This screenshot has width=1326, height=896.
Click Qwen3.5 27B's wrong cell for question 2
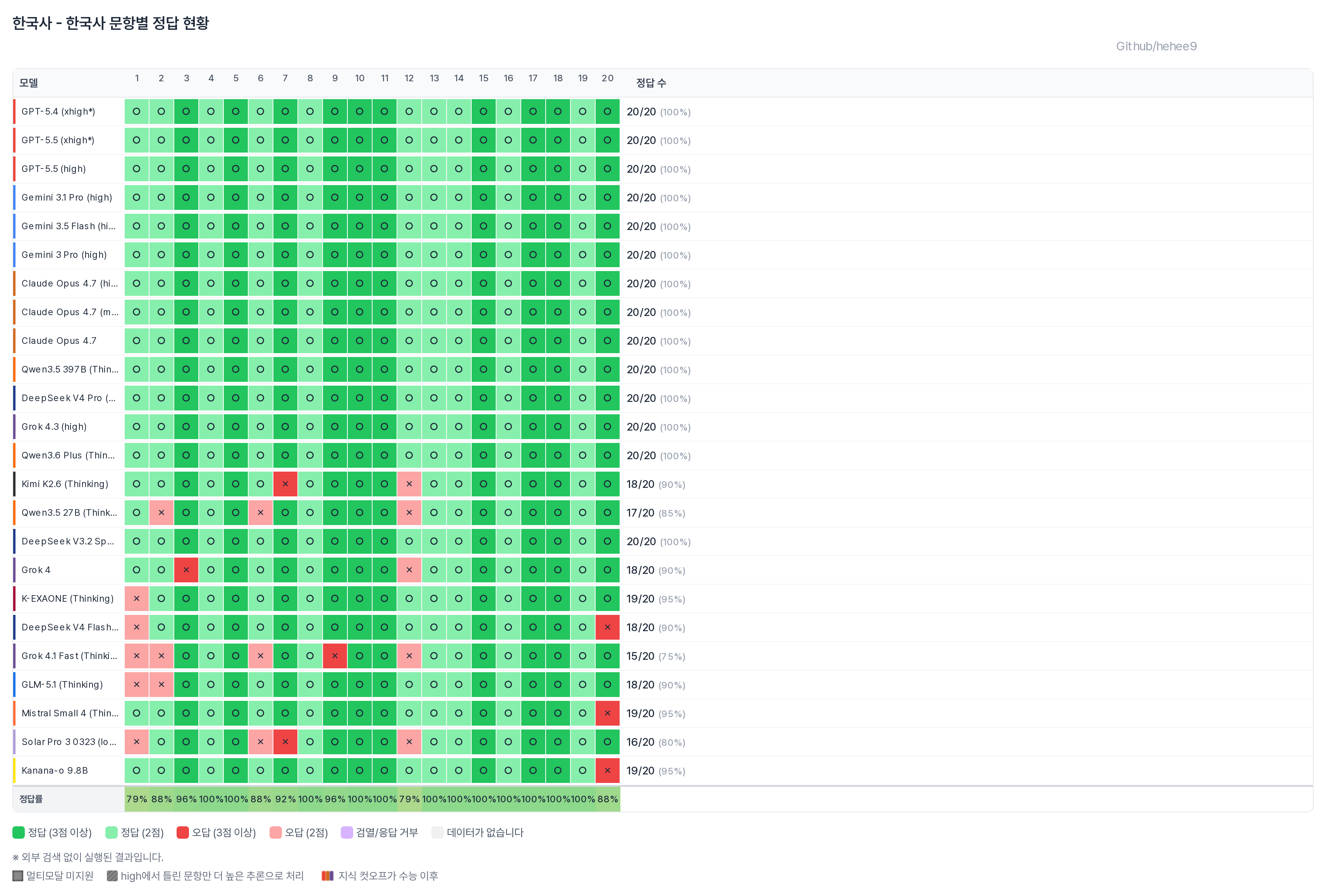161,513
